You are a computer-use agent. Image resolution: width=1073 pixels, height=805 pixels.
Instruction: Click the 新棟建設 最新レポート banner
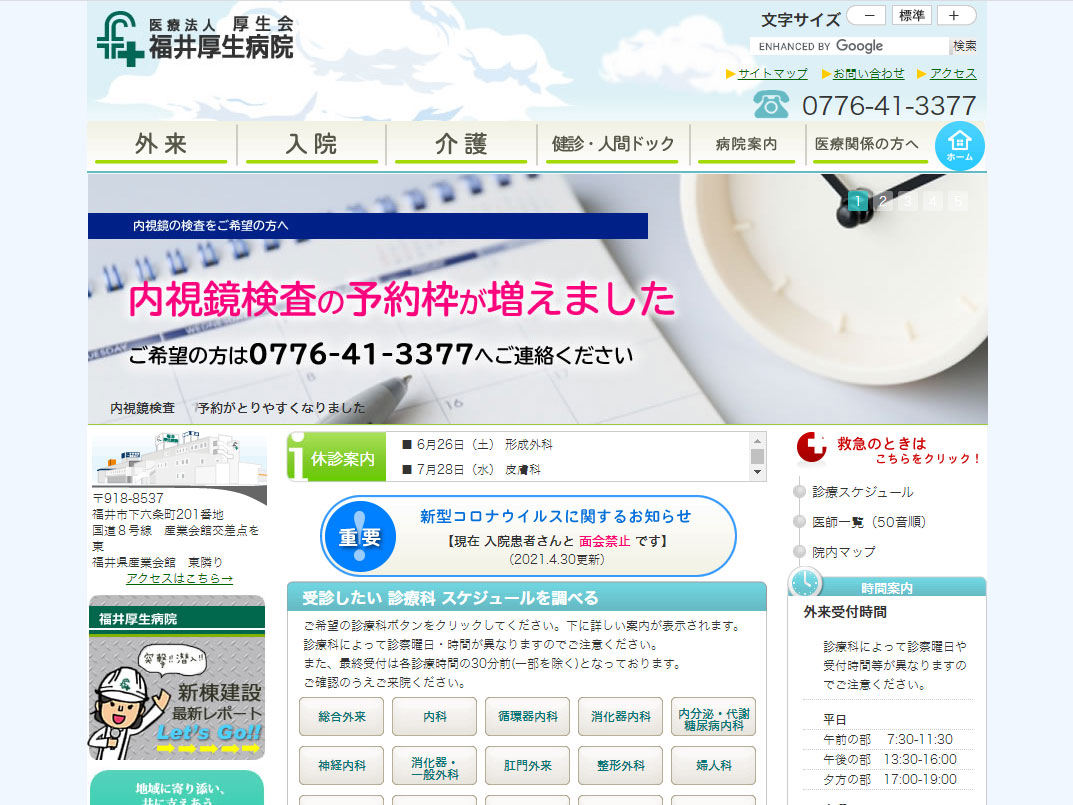point(177,678)
